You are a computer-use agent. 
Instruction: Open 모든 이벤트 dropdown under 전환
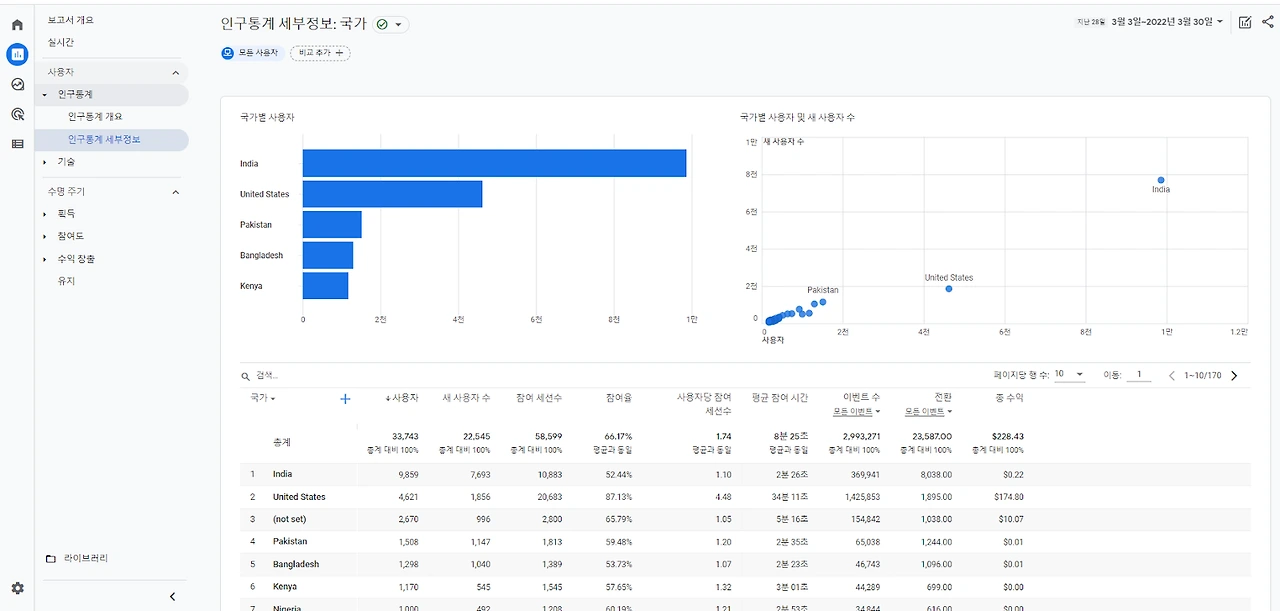927,411
